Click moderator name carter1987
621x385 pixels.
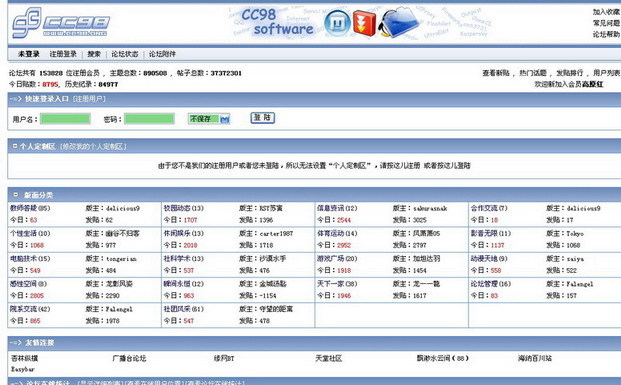(276, 233)
